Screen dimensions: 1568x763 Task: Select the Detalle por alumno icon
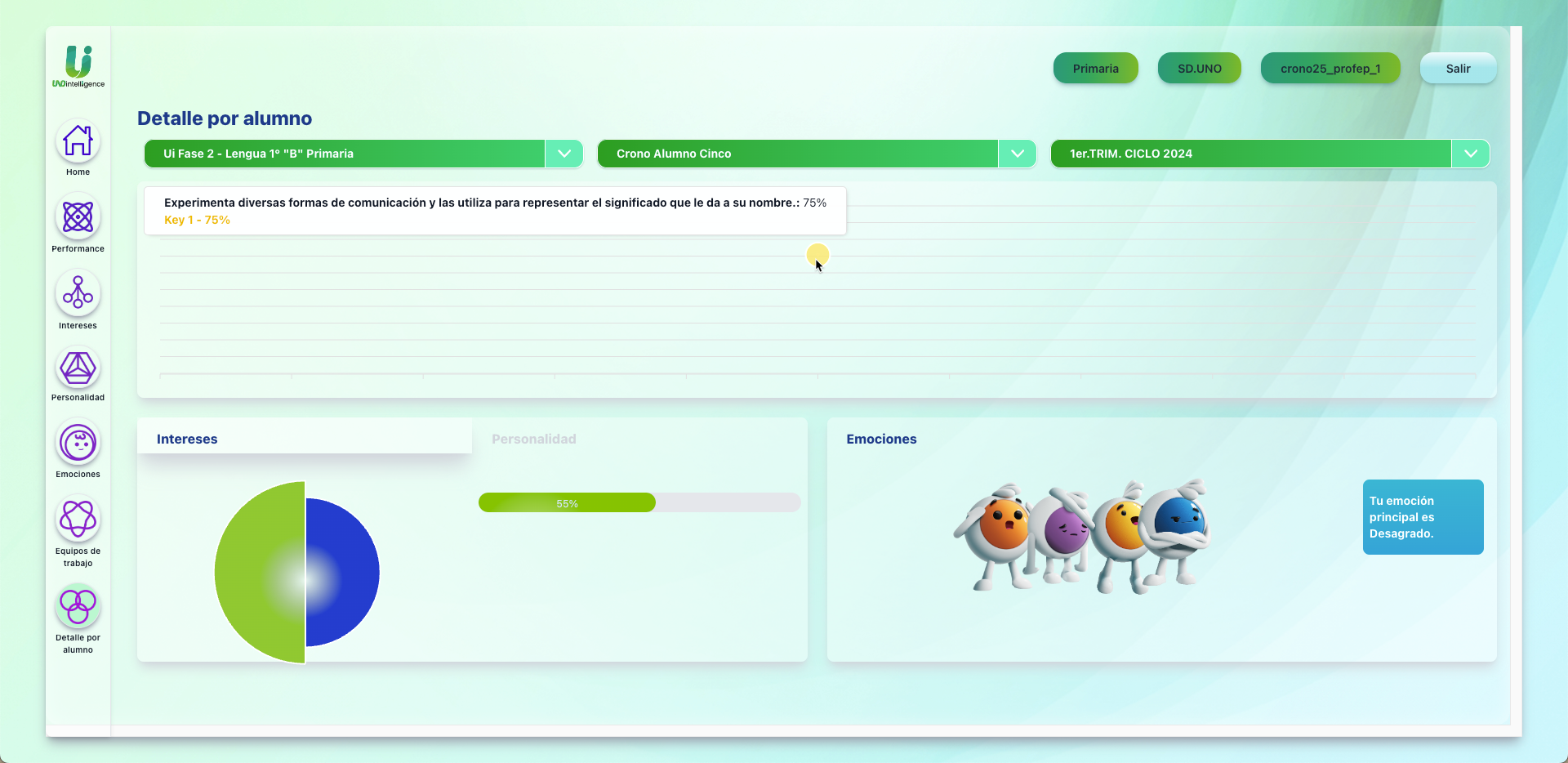(x=78, y=606)
